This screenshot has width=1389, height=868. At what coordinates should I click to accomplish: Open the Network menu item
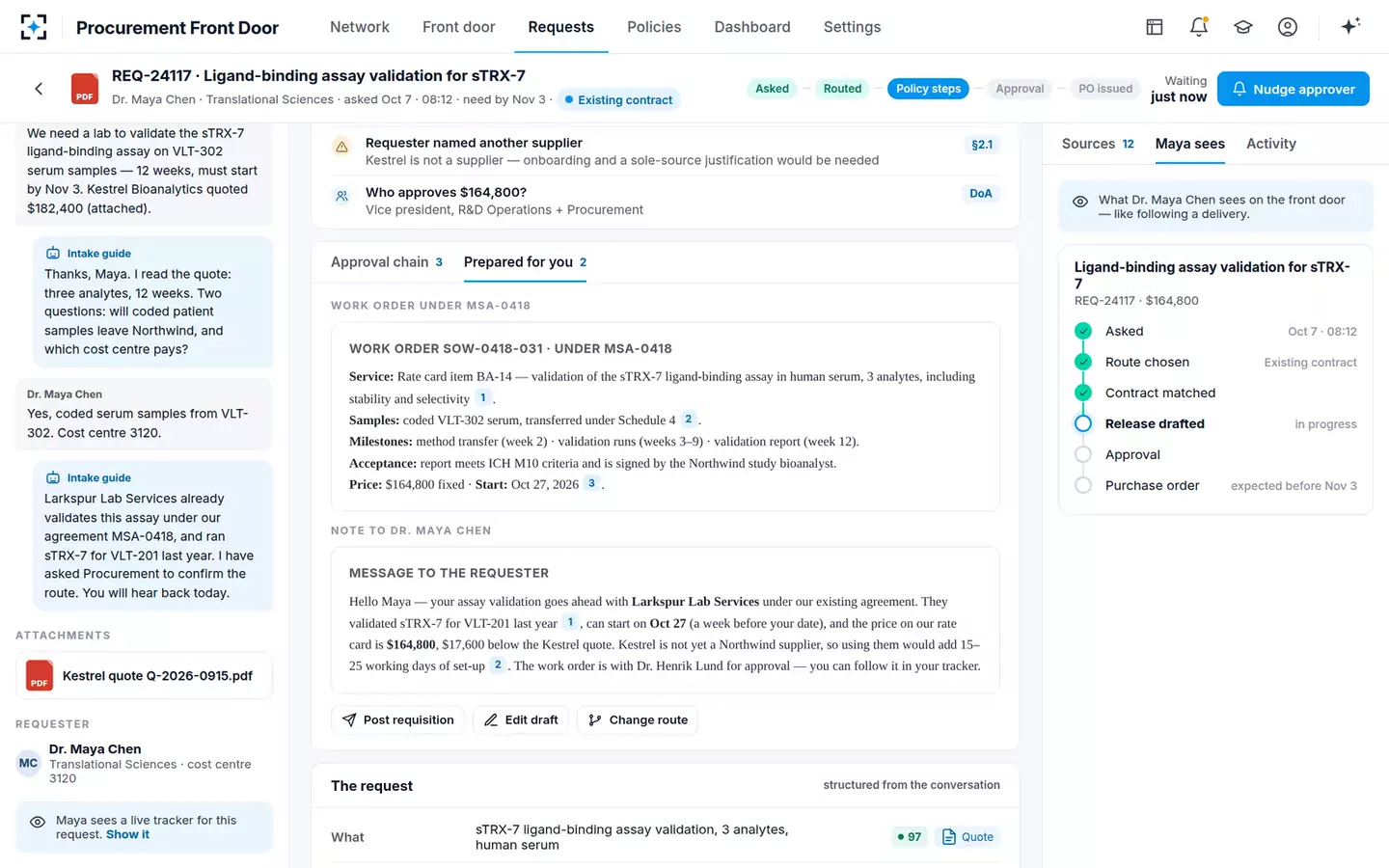pyautogui.click(x=360, y=27)
